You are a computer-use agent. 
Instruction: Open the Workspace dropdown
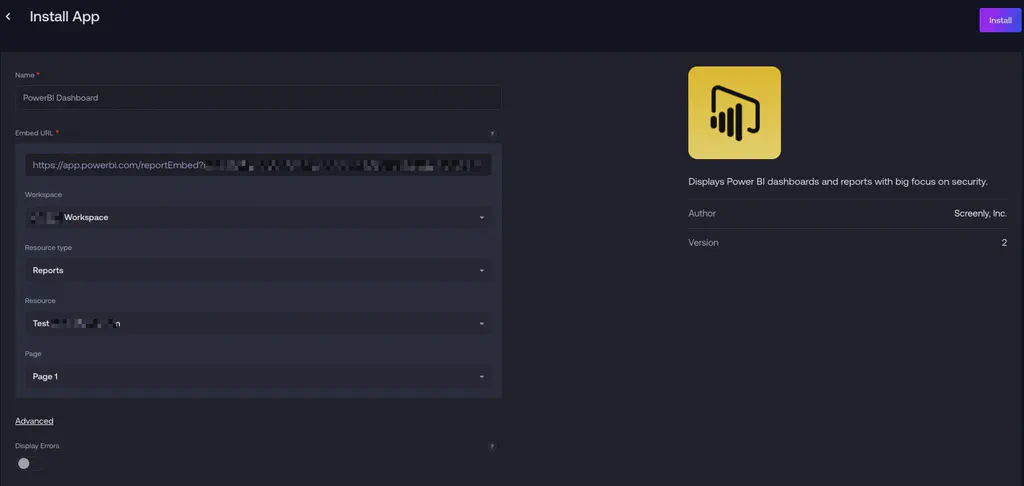[259, 217]
